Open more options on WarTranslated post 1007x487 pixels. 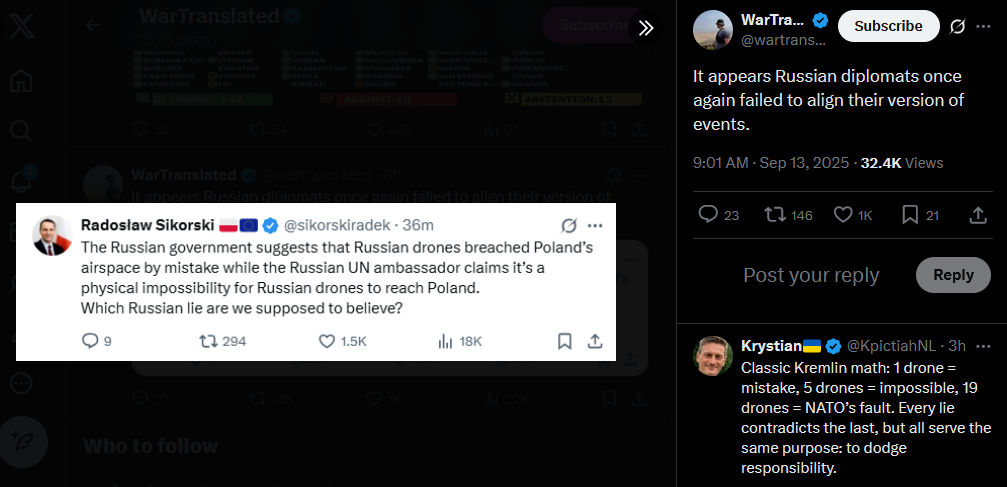(983, 26)
